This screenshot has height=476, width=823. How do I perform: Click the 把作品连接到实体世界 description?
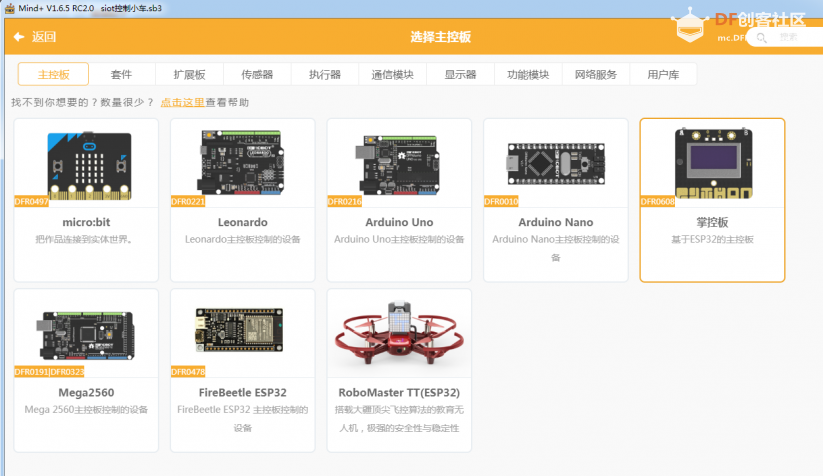[85, 240]
